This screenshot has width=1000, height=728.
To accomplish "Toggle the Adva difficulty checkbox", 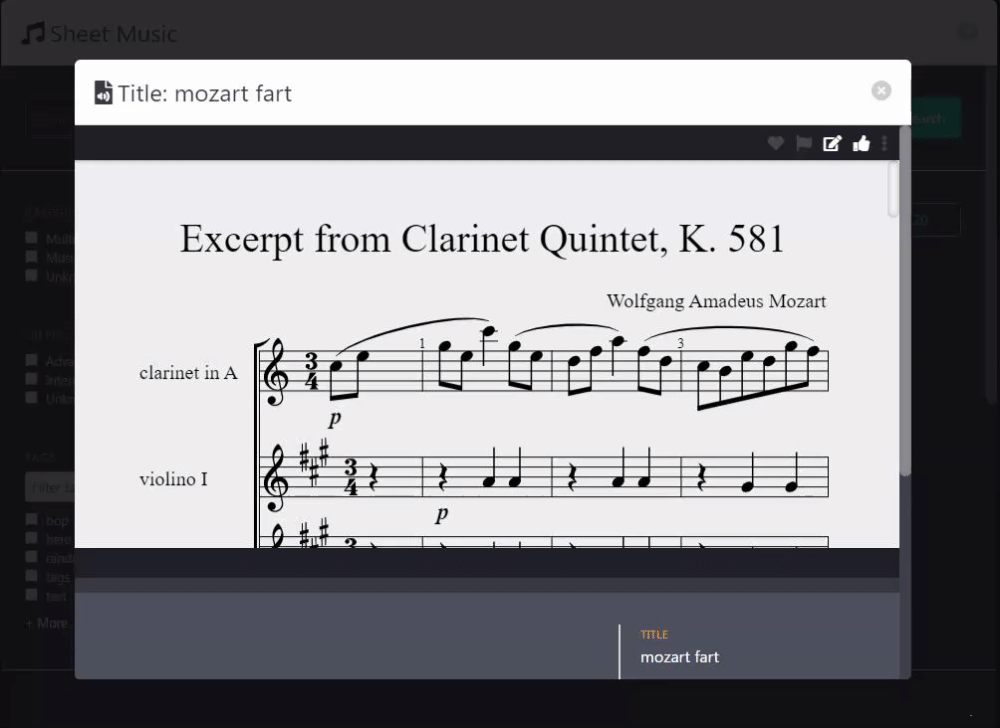I will 31,360.
